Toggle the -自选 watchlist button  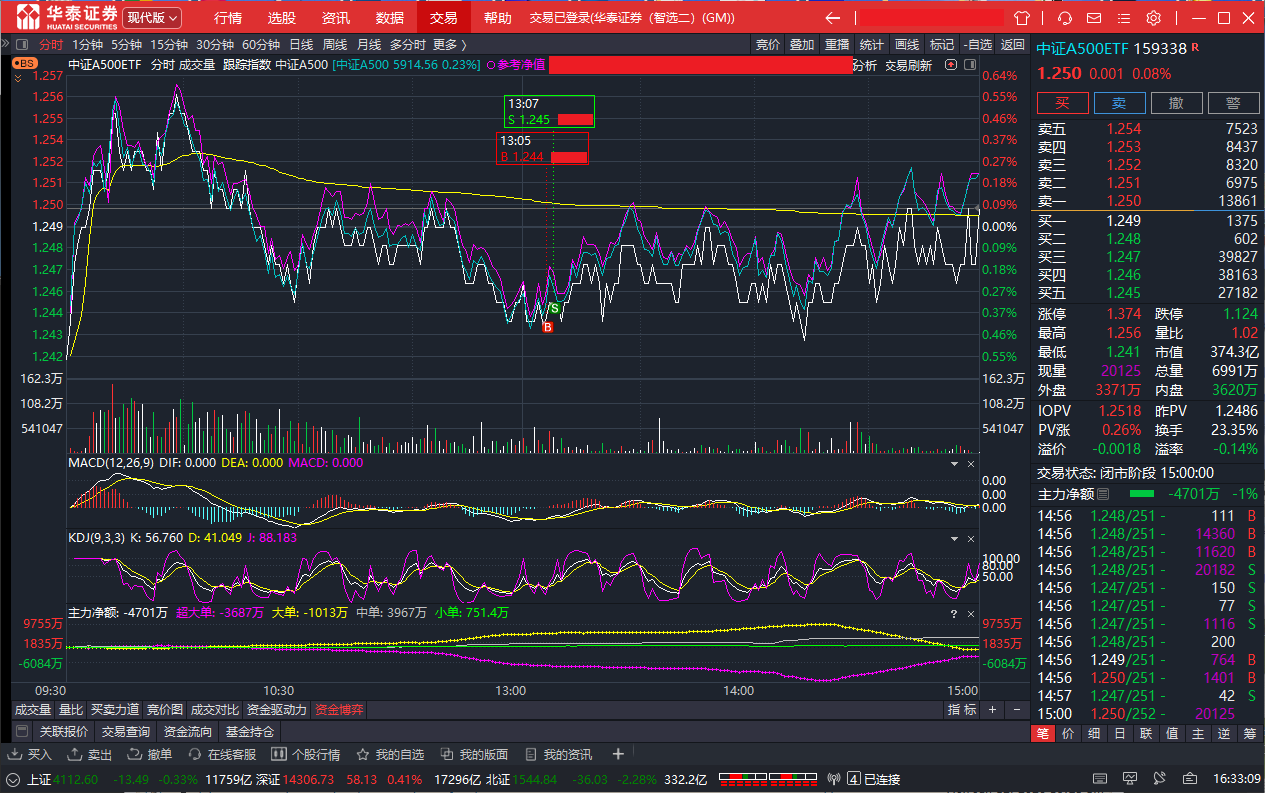point(976,44)
